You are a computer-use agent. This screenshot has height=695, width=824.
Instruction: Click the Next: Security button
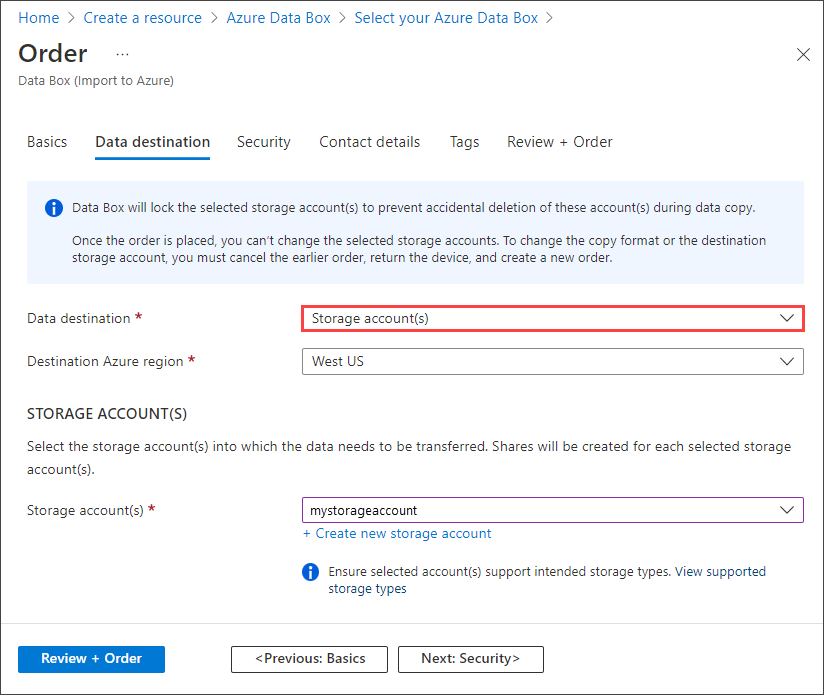(x=470, y=659)
